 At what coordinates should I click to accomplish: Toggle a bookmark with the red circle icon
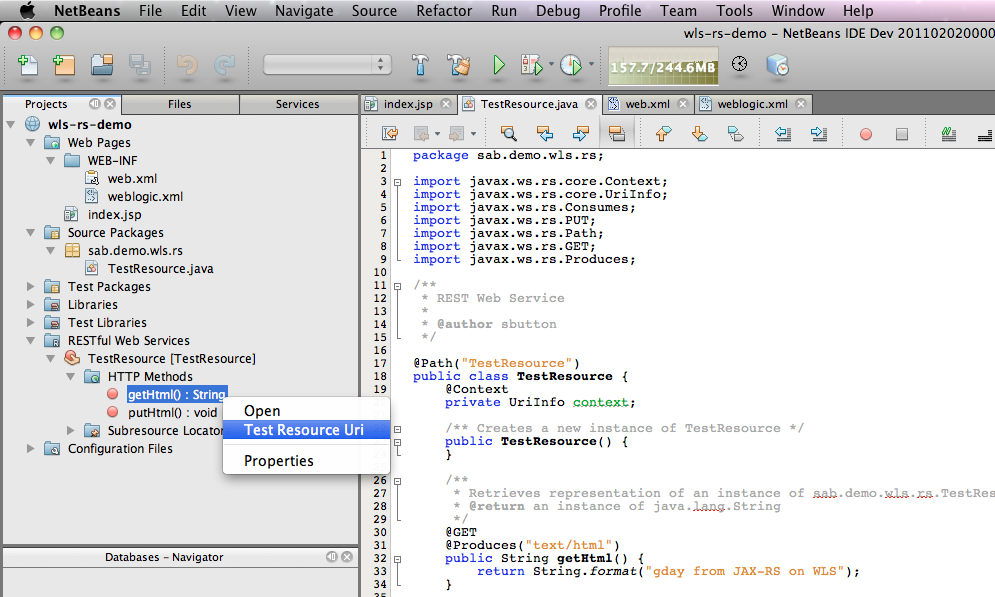[865, 132]
